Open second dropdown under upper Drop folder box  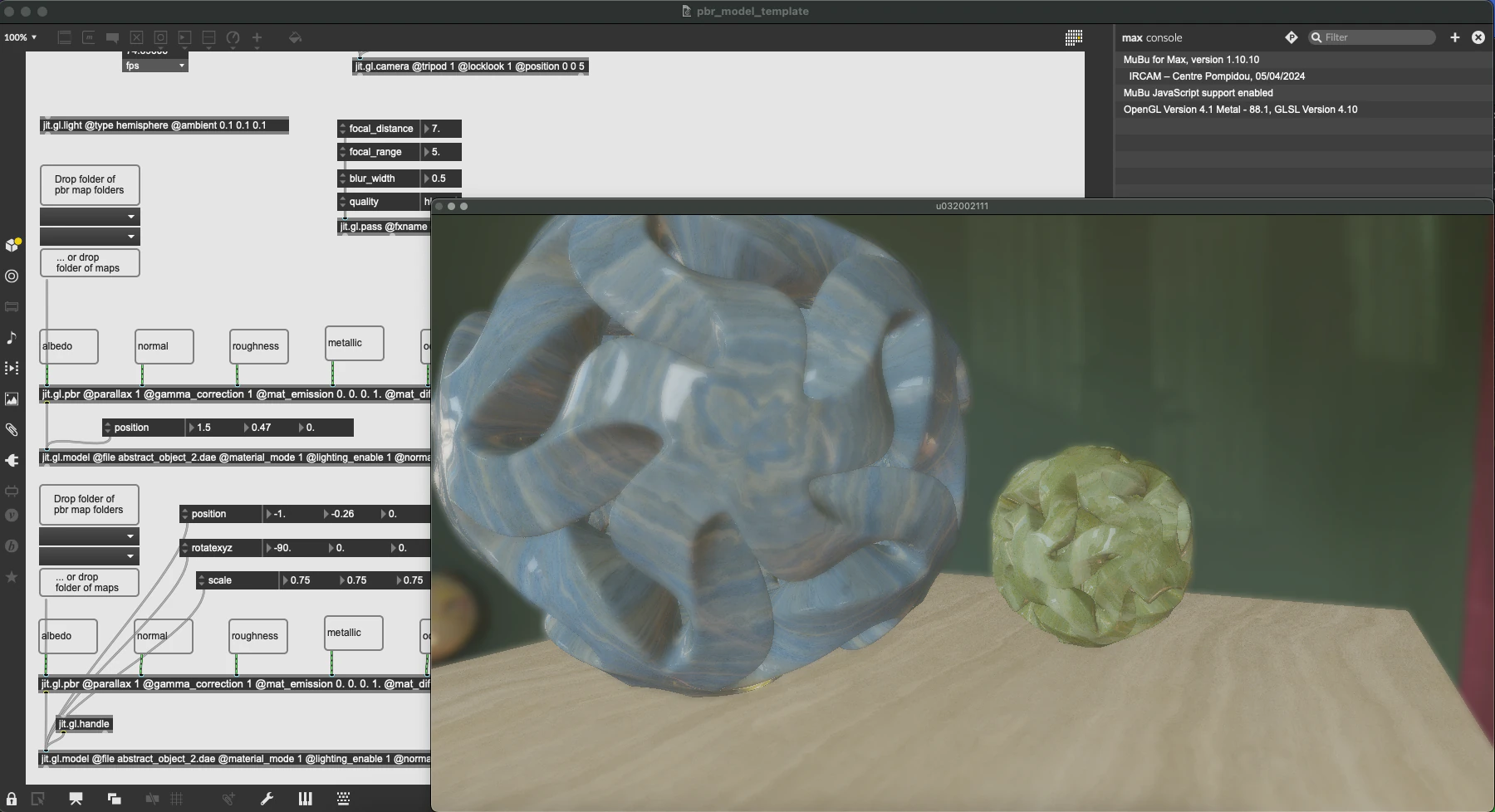(x=90, y=237)
